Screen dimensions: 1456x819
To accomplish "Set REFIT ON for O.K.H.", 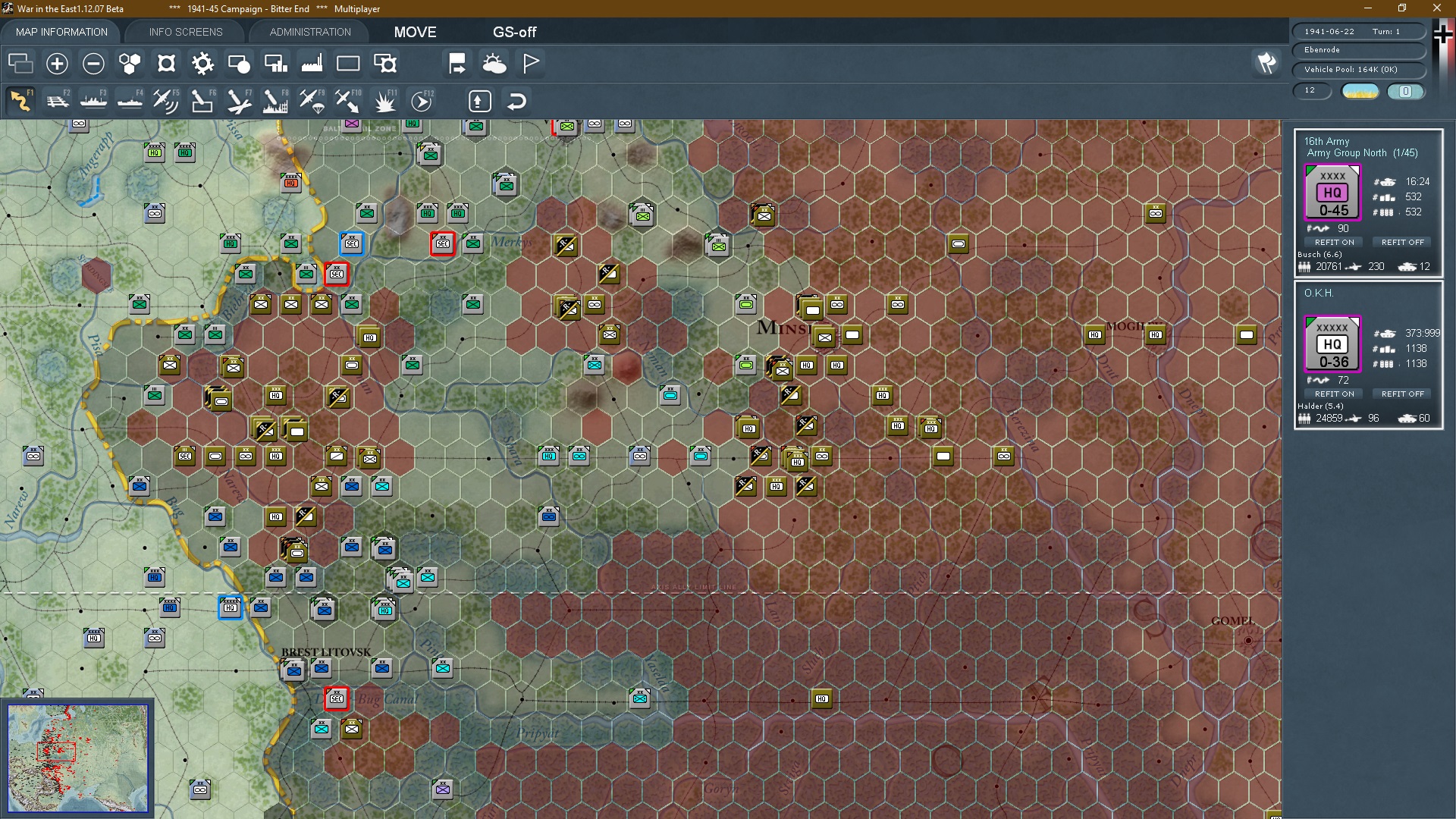I will (x=1334, y=394).
